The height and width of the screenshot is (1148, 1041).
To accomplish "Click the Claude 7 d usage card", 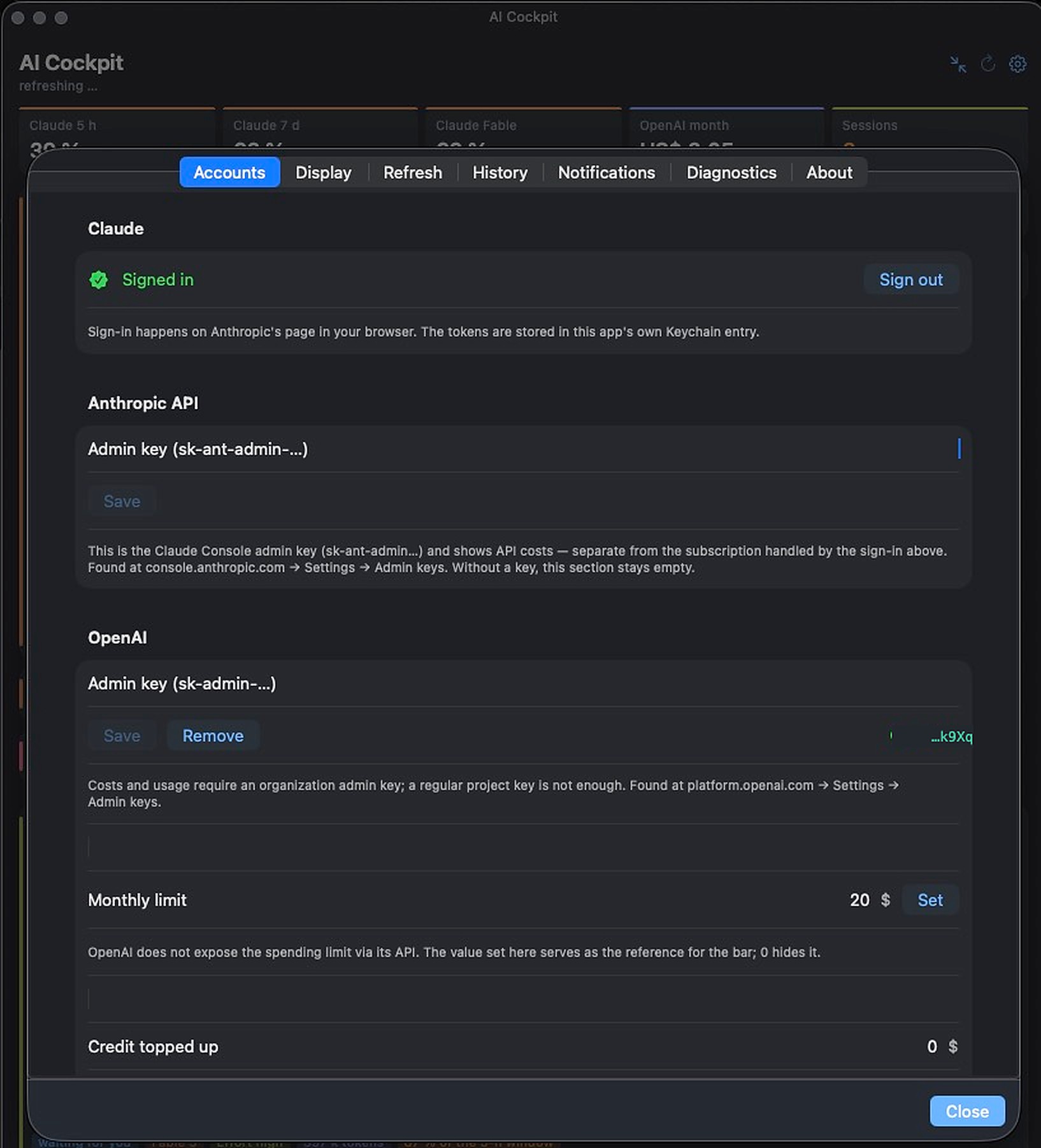I will (x=320, y=129).
